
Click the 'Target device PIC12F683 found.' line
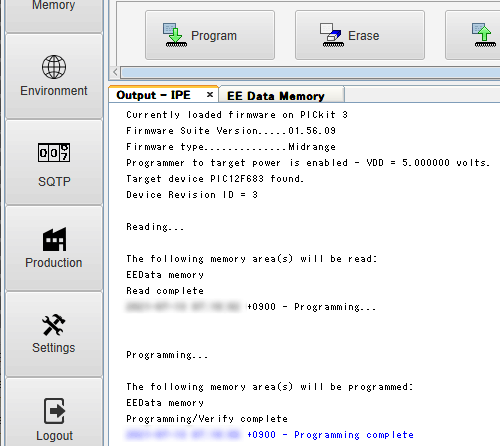(x=215, y=179)
